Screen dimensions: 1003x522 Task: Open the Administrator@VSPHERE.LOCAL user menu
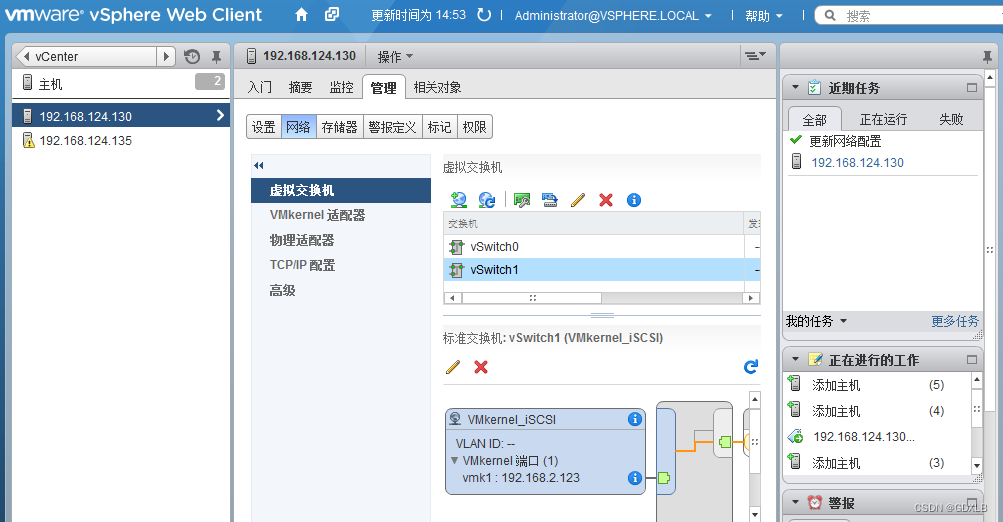pyautogui.click(x=613, y=15)
